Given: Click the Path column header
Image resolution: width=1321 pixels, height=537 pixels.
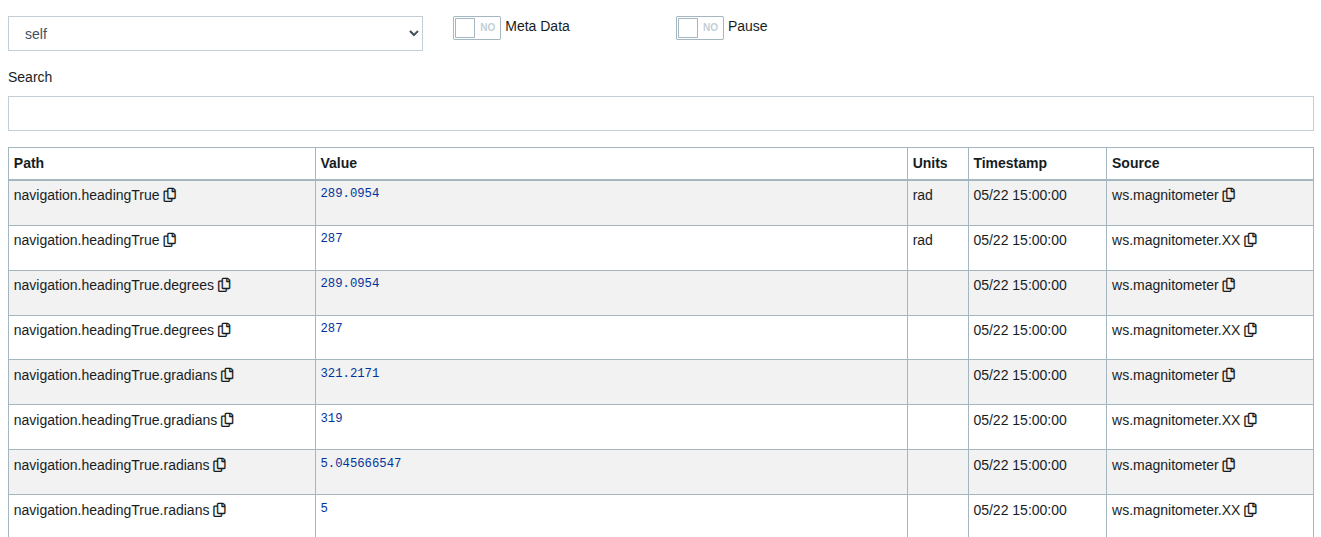Looking at the screenshot, I should pyautogui.click(x=29, y=163).
